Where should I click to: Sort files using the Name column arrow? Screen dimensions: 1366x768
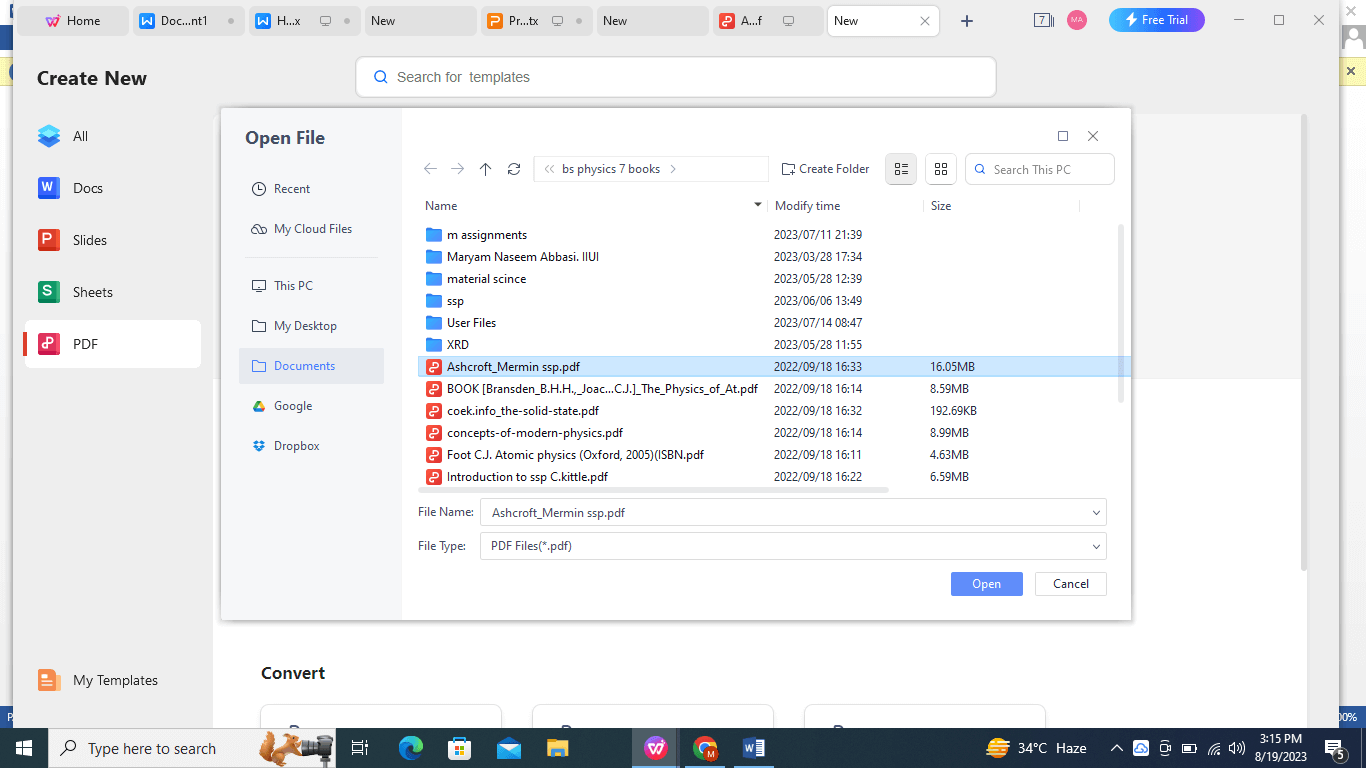(x=757, y=205)
